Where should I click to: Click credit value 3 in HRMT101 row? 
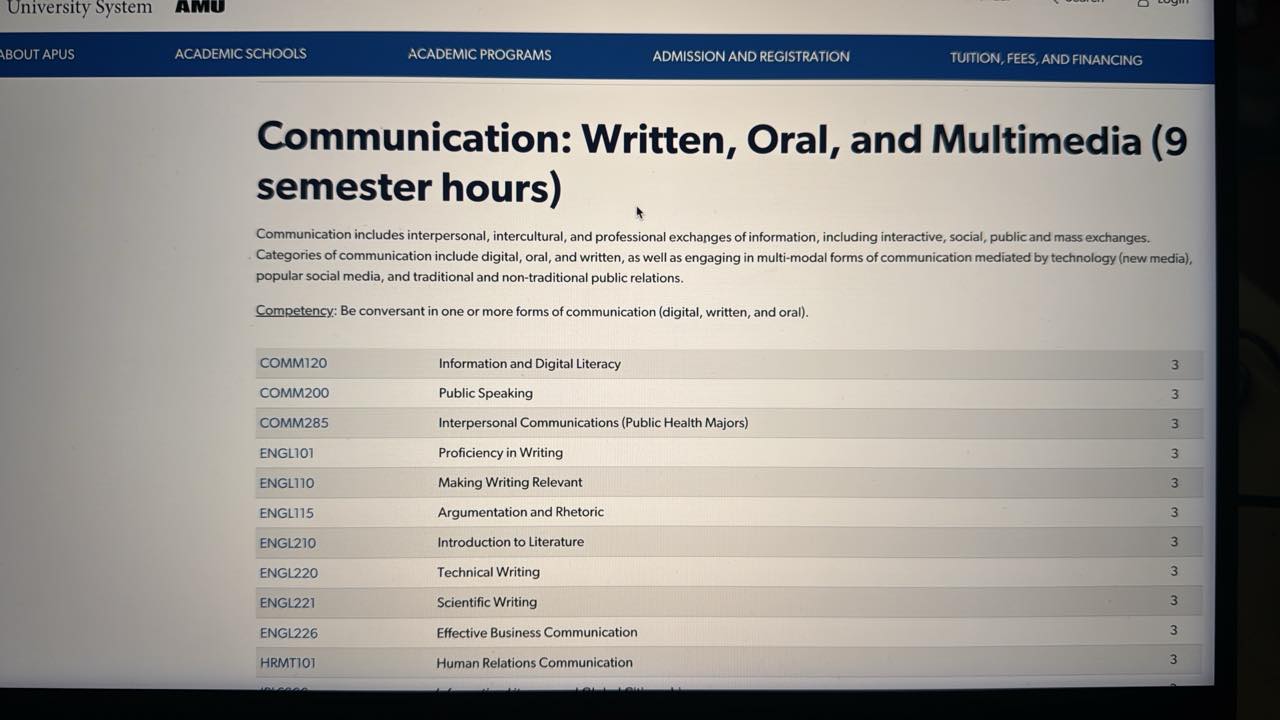coord(1173,660)
